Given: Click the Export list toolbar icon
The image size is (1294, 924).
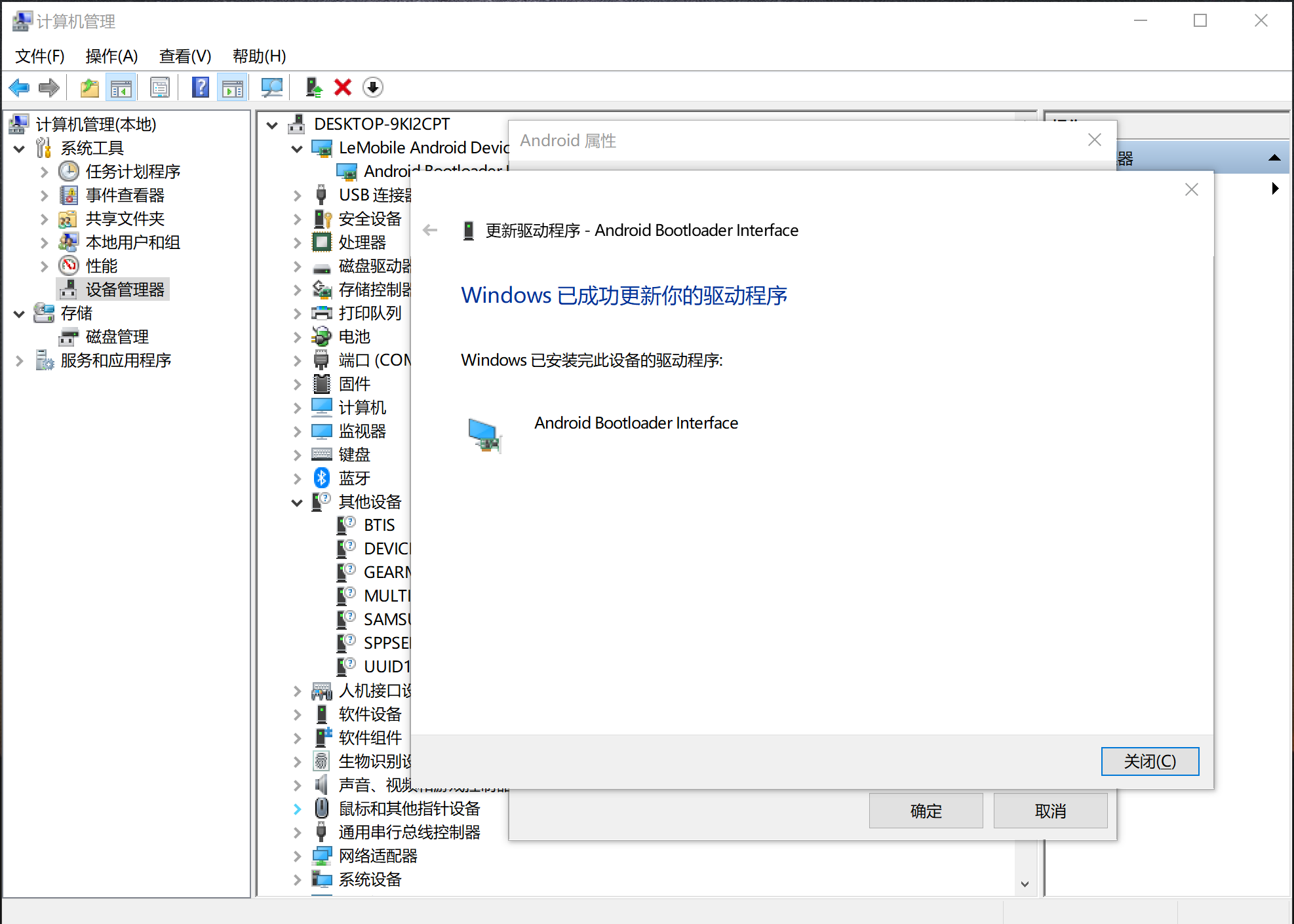Looking at the screenshot, I should [x=89, y=87].
